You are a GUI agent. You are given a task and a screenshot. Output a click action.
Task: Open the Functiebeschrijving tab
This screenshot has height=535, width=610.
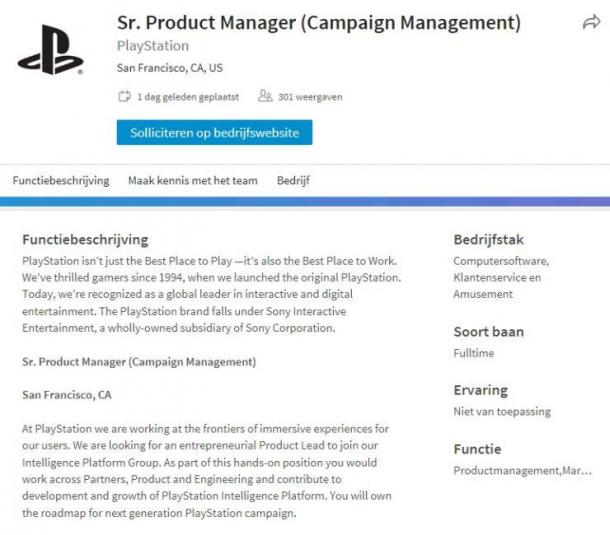(x=61, y=181)
